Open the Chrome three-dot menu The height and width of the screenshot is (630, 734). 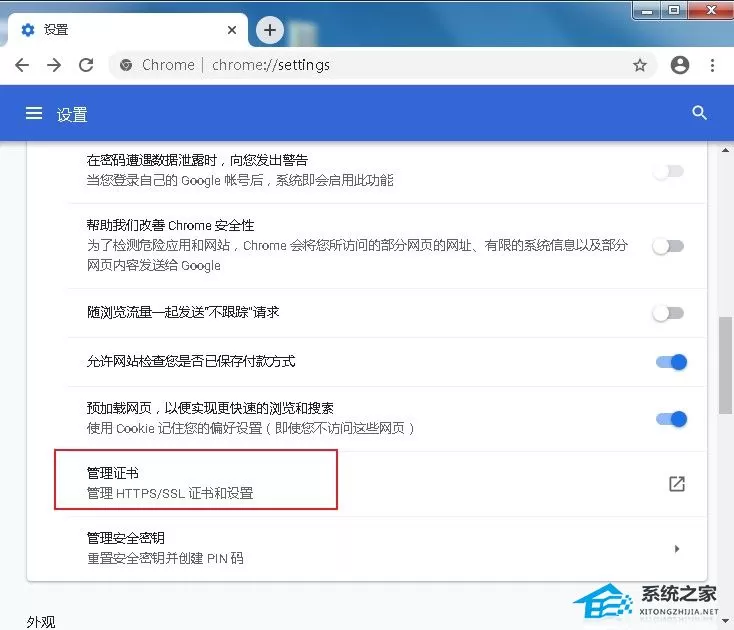pos(712,65)
